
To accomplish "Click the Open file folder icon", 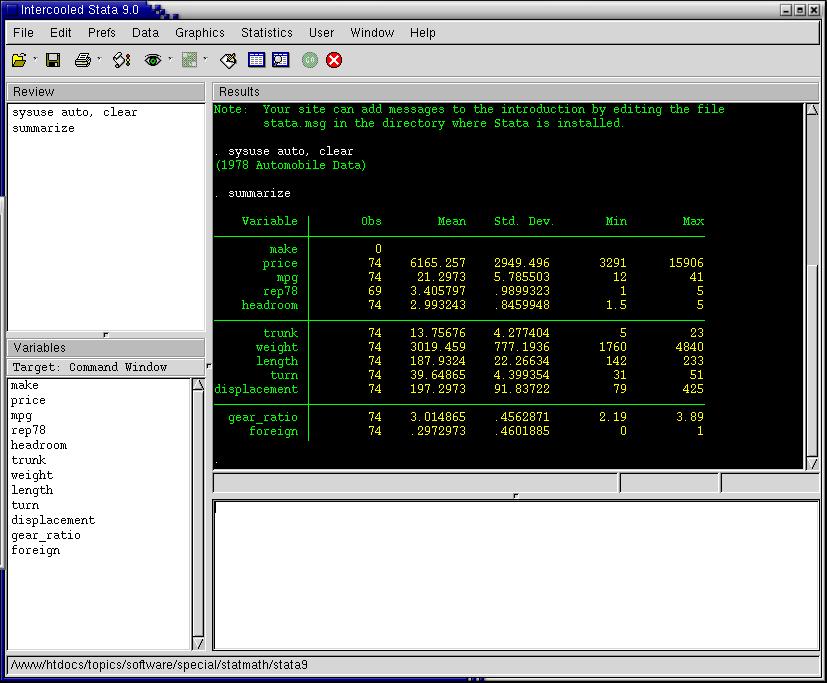I will [x=19, y=60].
